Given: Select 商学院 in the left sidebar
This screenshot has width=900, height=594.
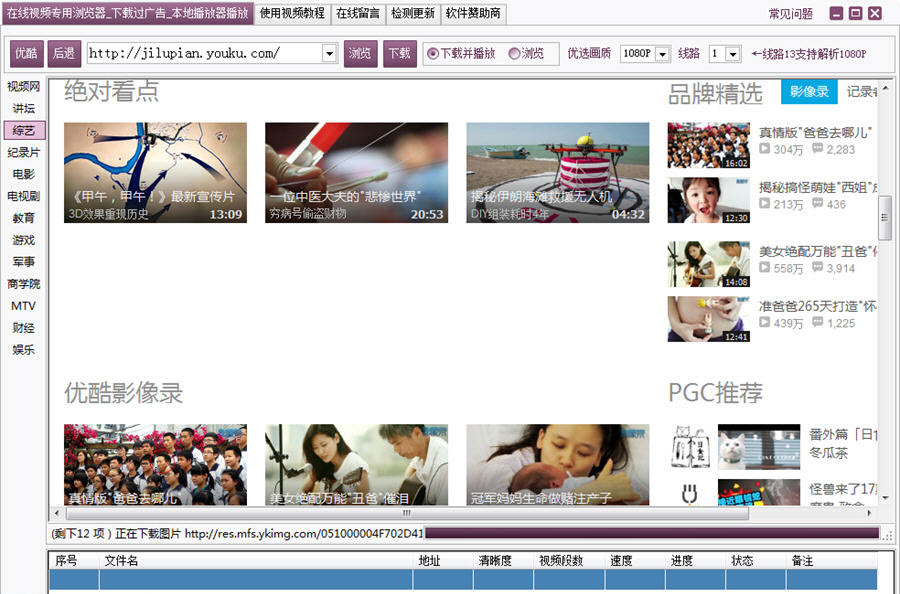Looking at the screenshot, I should [x=24, y=284].
